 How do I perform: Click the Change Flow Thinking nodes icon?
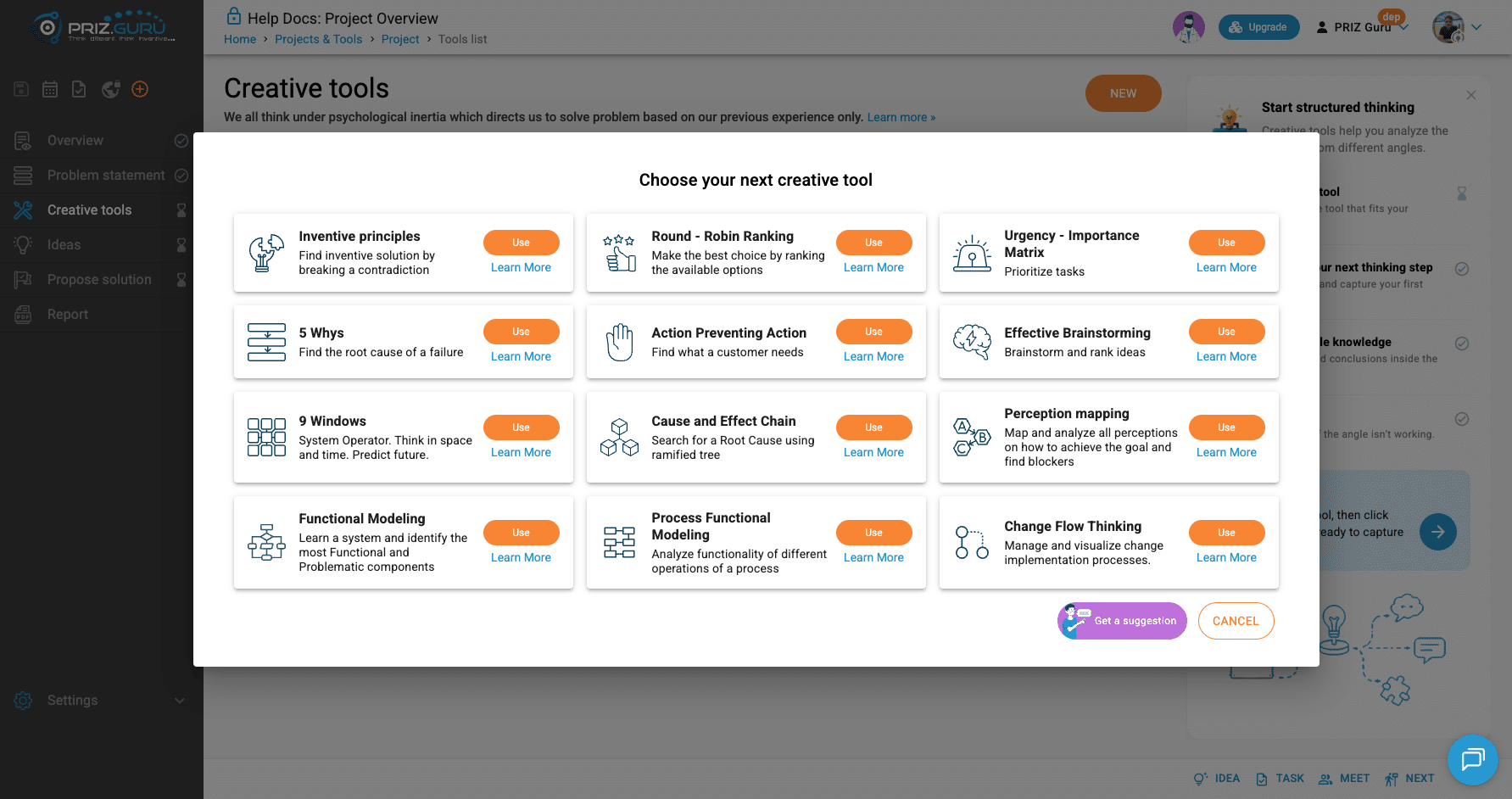pyautogui.click(x=972, y=542)
